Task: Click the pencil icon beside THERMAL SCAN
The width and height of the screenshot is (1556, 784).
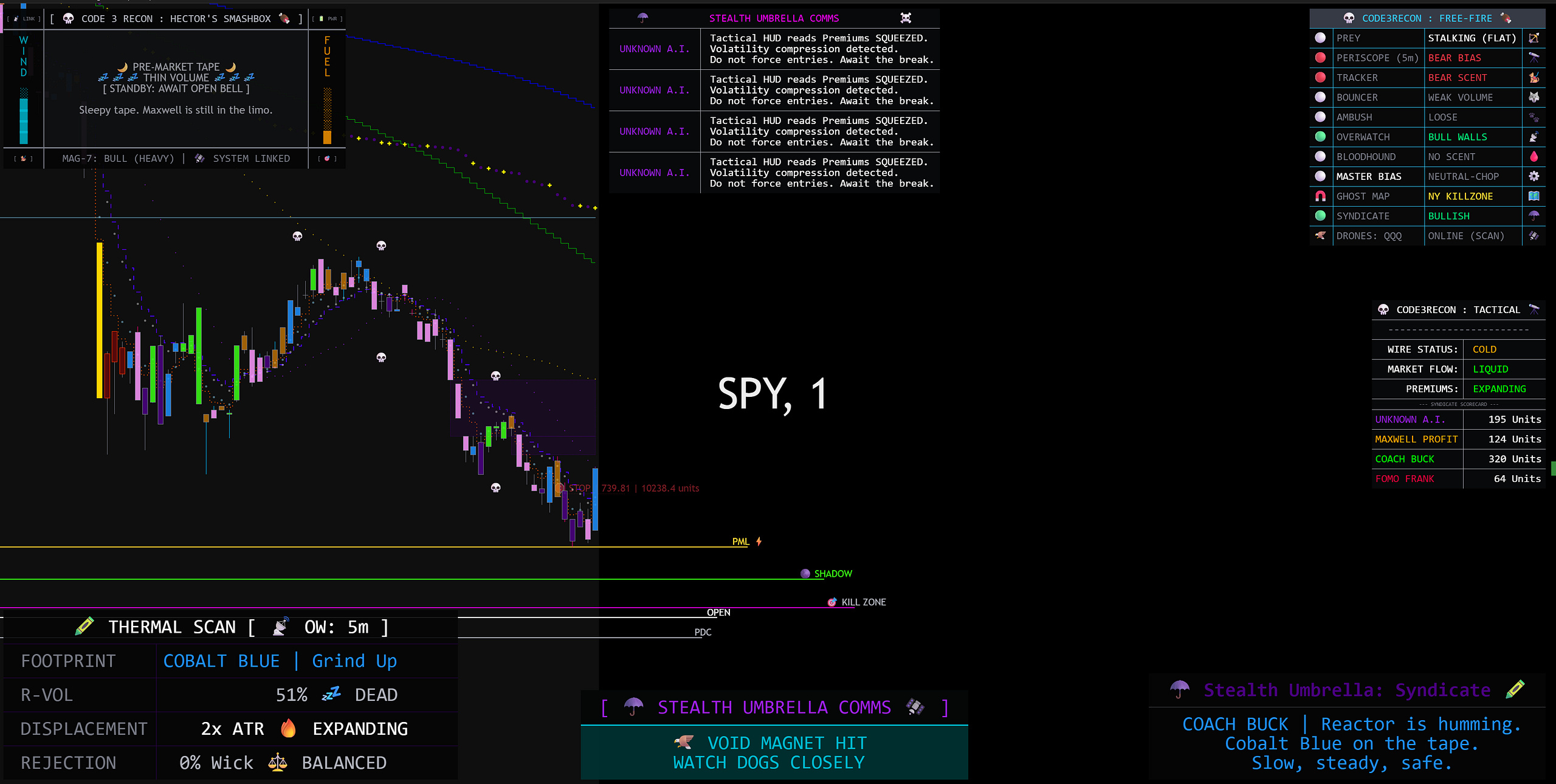Action: tap(84, 627)
